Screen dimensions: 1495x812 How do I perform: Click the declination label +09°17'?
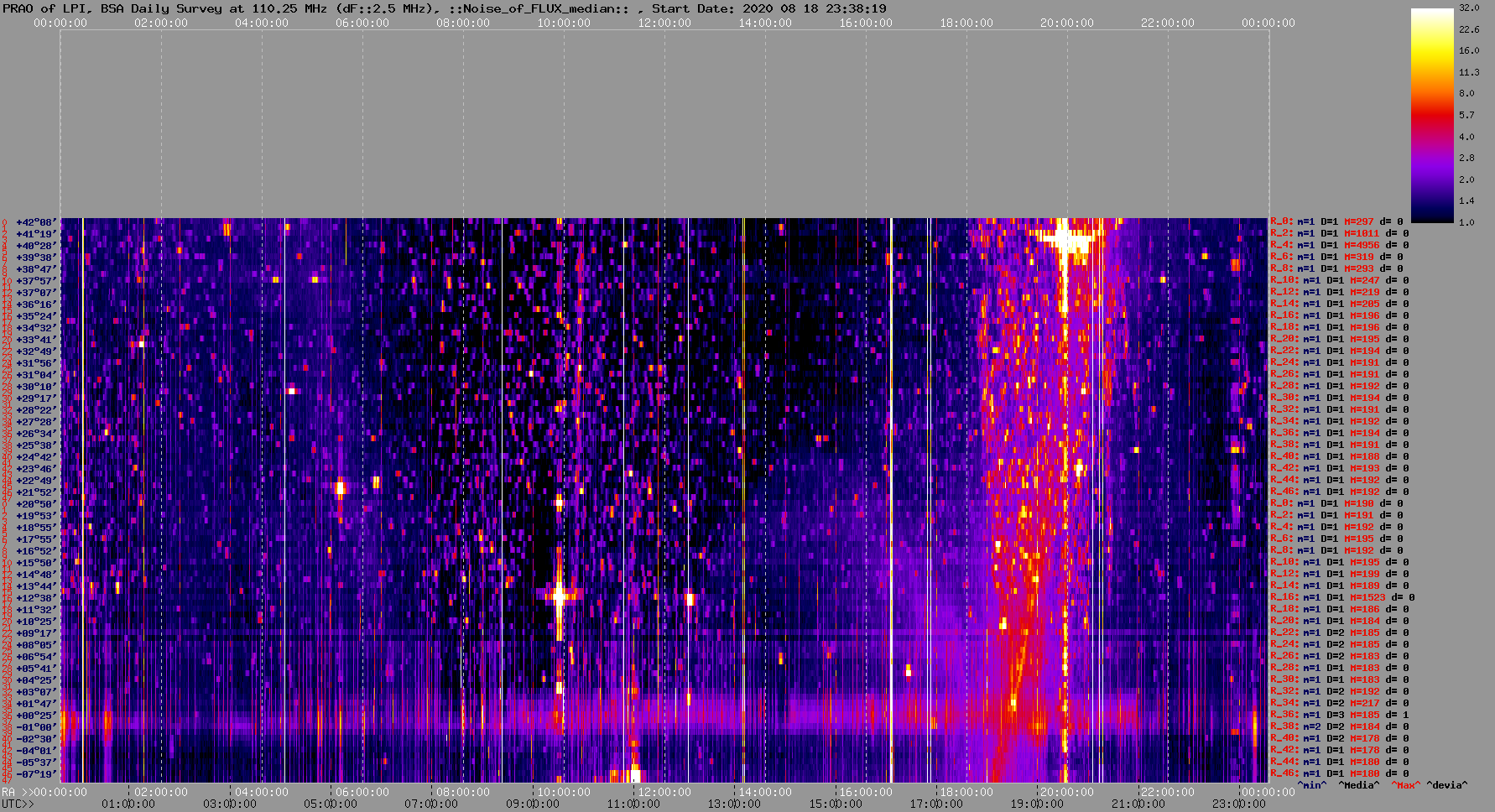36,633
